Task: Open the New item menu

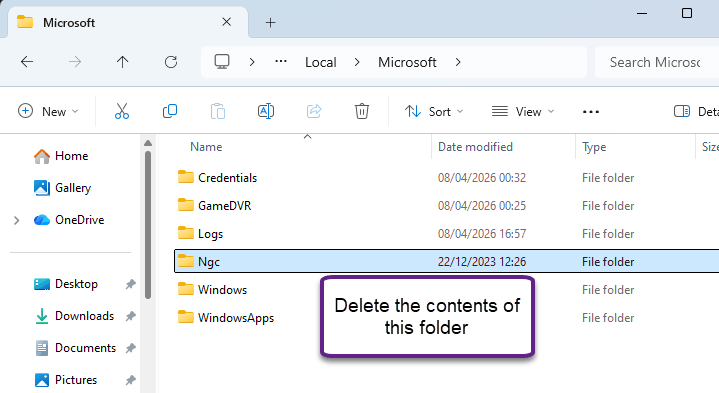Action: pos(48,111)
